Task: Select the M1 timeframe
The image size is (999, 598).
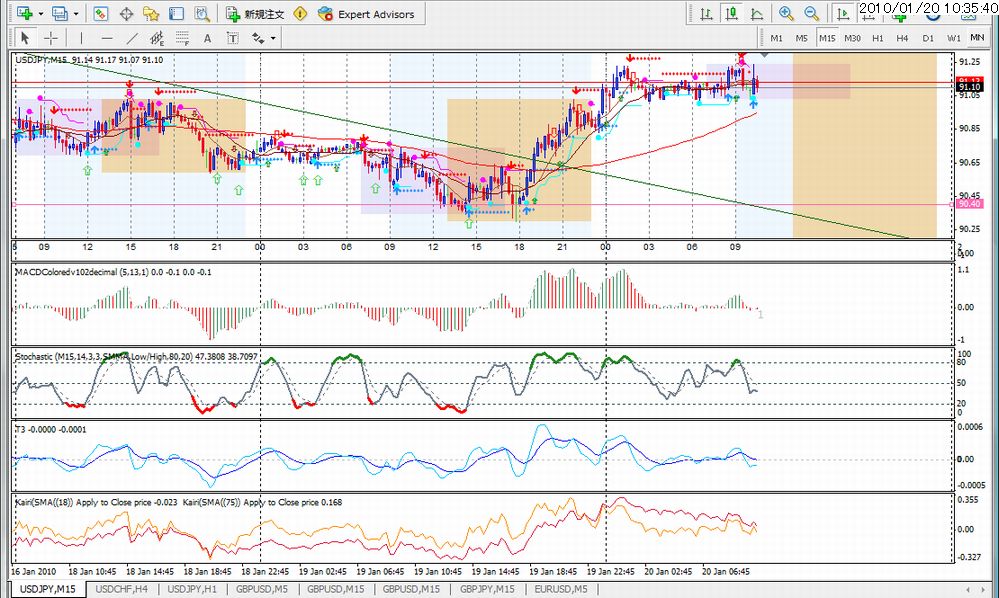Action: pos(777,38)
